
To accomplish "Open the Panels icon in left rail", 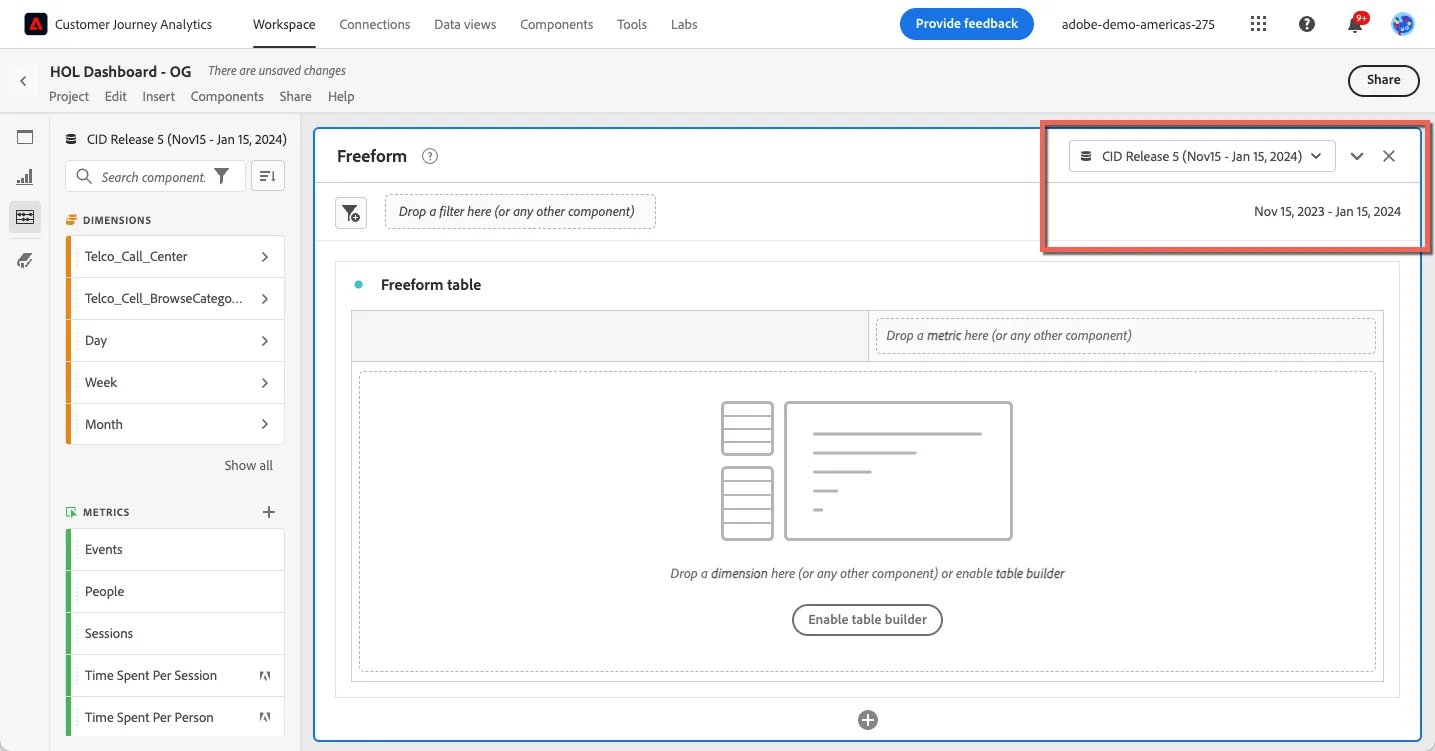I will 25,137.
